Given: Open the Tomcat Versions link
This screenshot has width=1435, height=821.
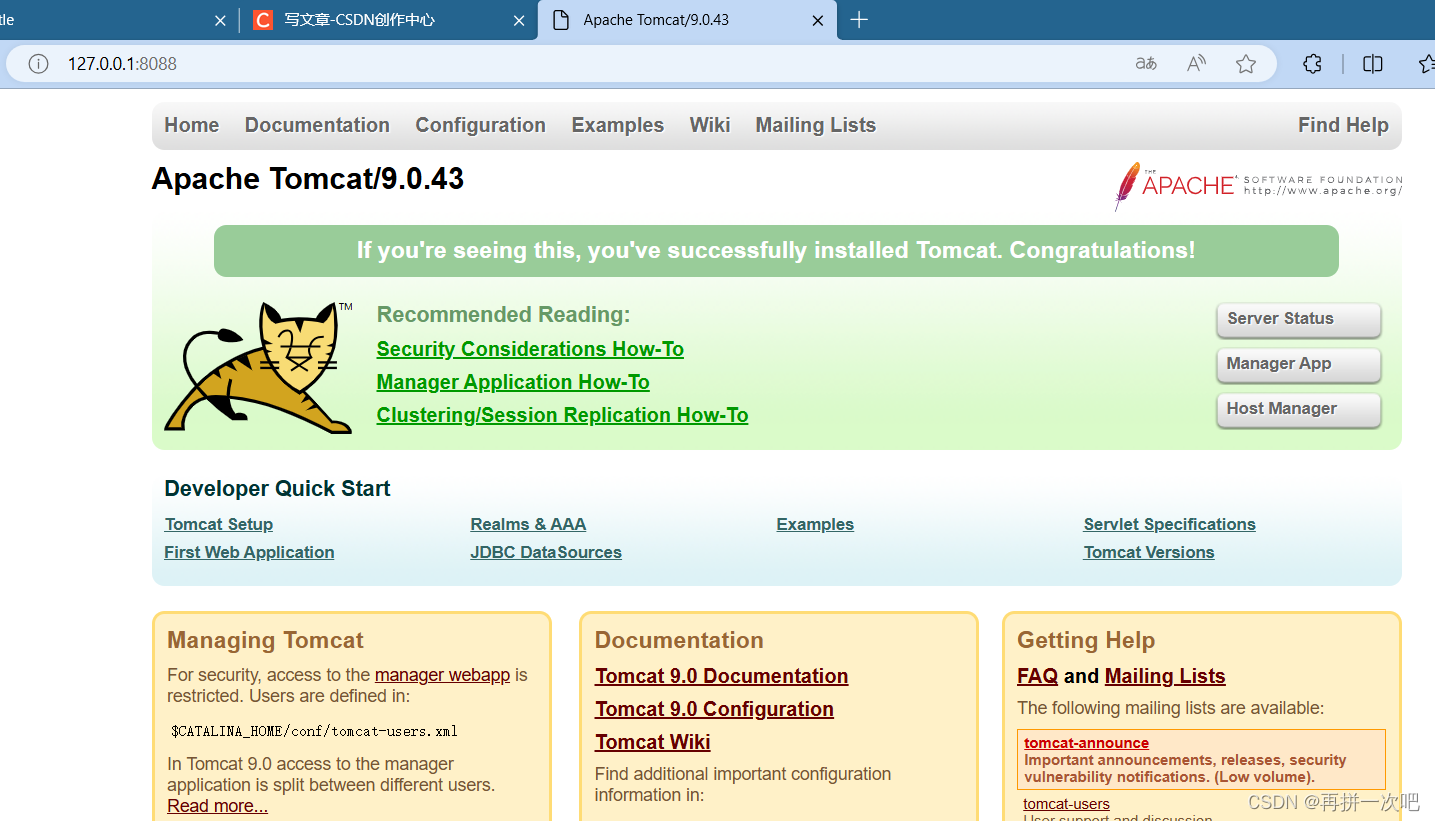Looking at the screenshot, I should coord(1149,552).
